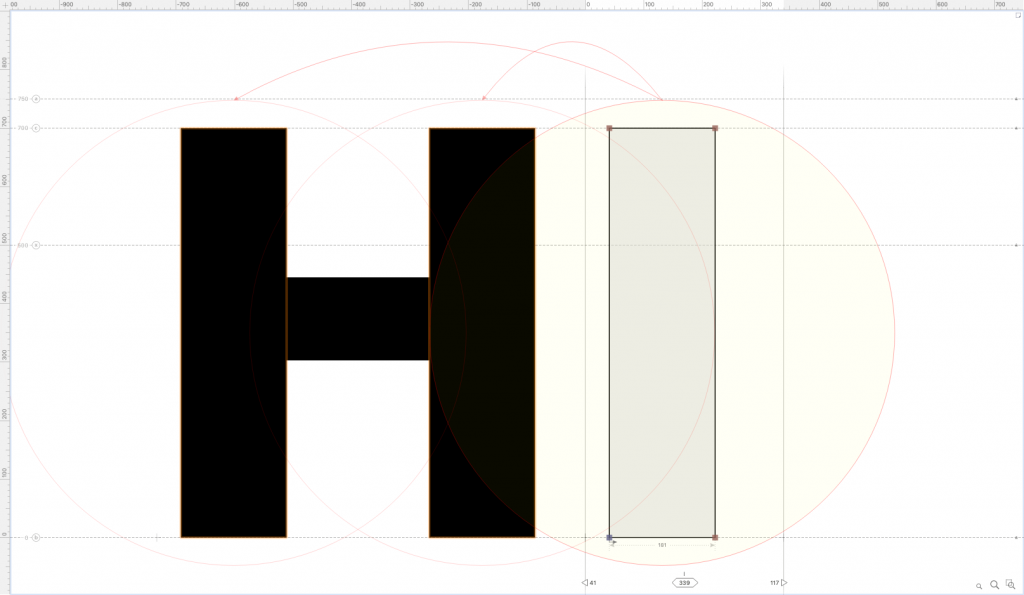Select the blue start node at bottom-left of I
The width and height of the screenshot is (1024, 595).
click(x=609, y=538)
